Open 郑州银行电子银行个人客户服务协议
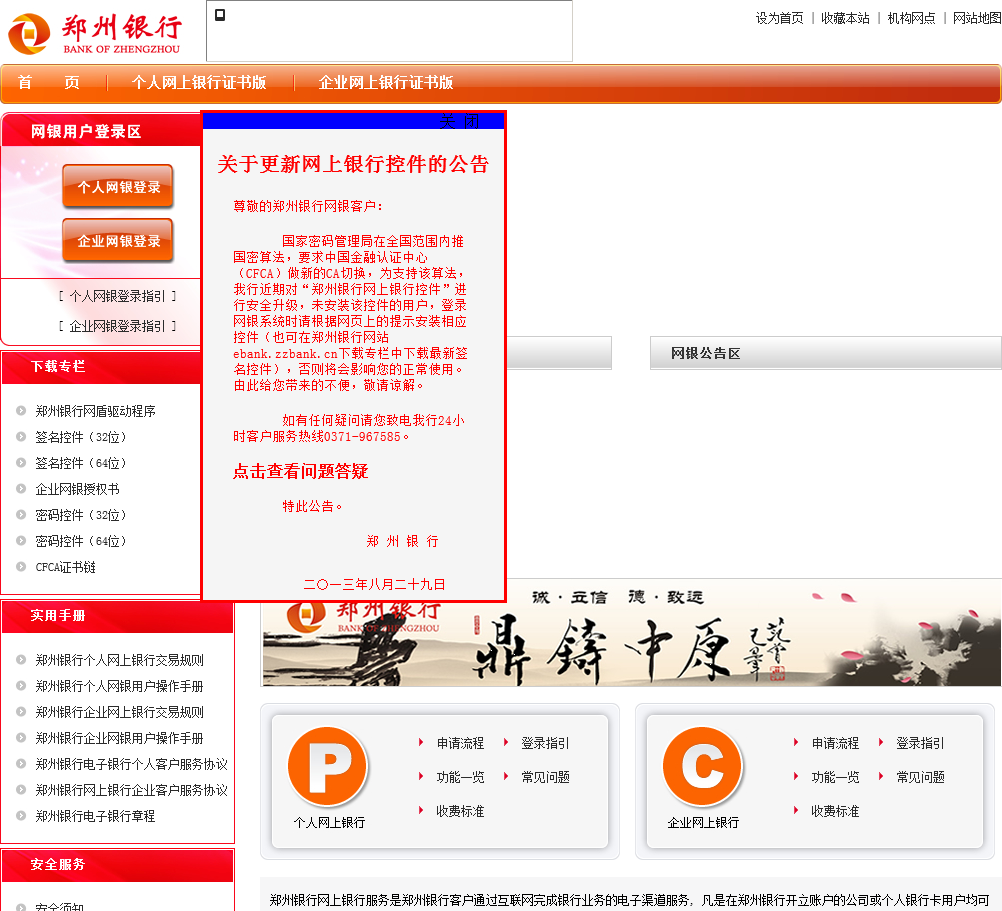This screenshot has height=911, width=1002. pos(132,764)
